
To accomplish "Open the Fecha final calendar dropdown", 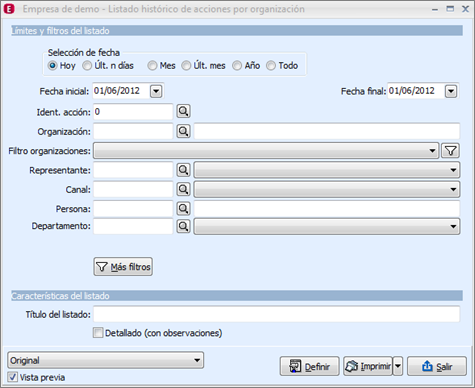I will pos(451,91).
